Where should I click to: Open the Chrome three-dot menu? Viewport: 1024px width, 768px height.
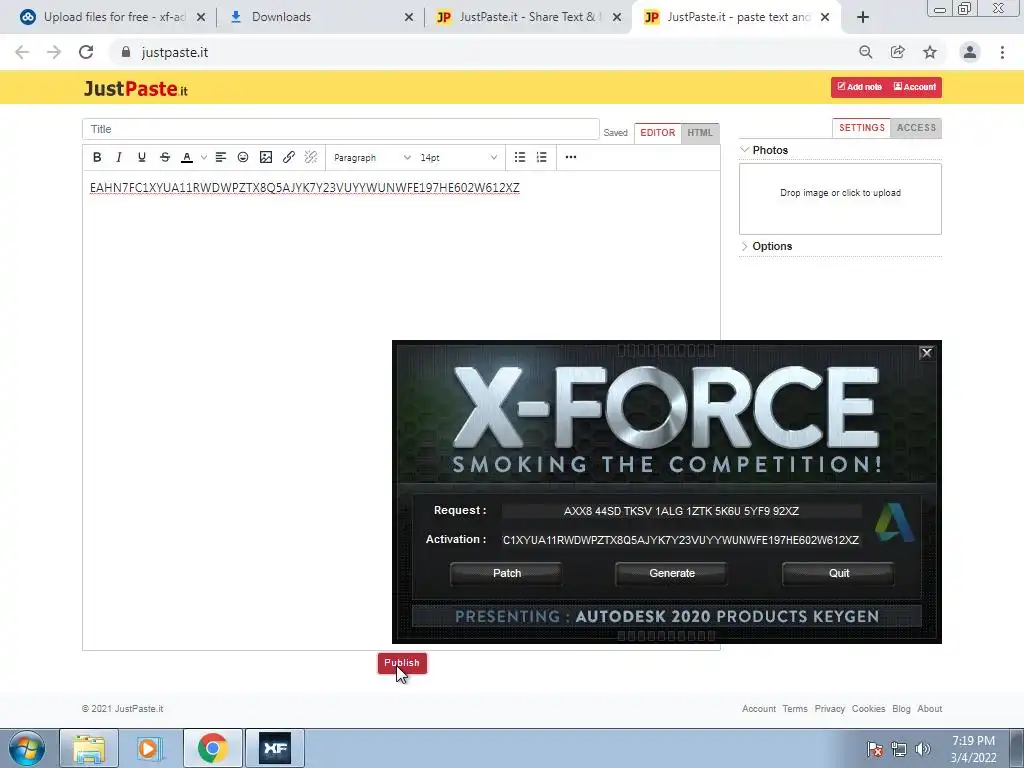click(x=1002, y=52)
